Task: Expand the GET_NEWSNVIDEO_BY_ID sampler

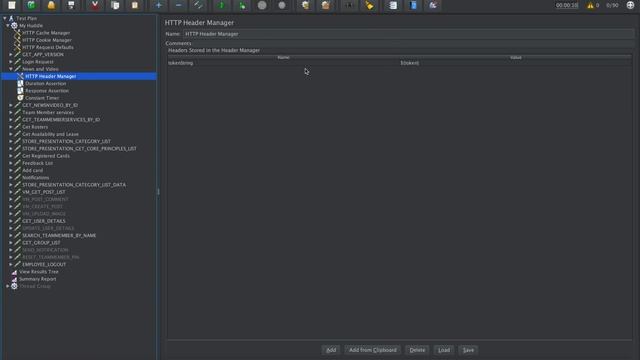Action: click(11, 105)
